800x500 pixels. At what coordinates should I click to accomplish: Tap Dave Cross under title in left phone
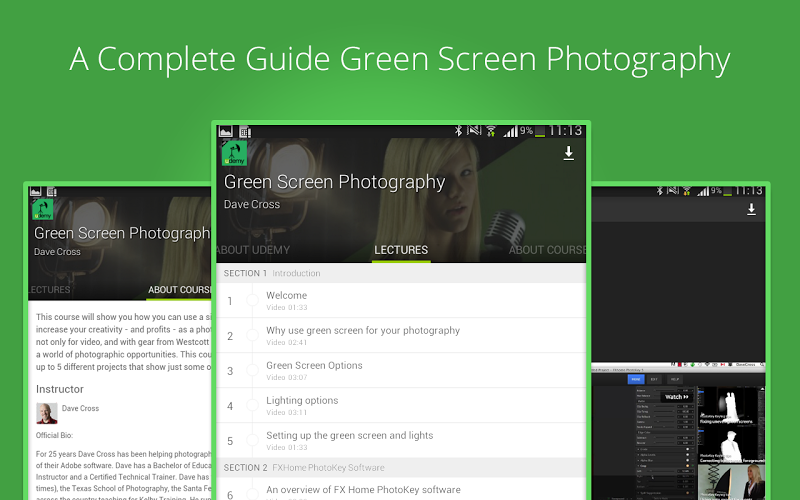[57, 252]
